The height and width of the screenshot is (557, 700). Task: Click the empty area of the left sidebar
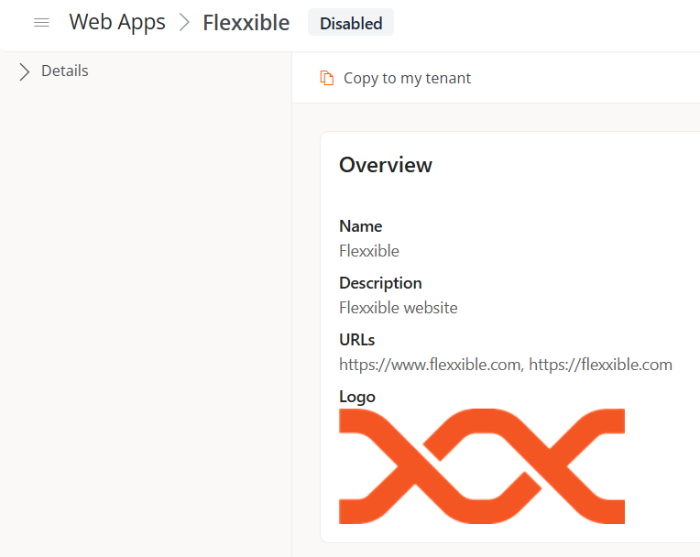145,320
